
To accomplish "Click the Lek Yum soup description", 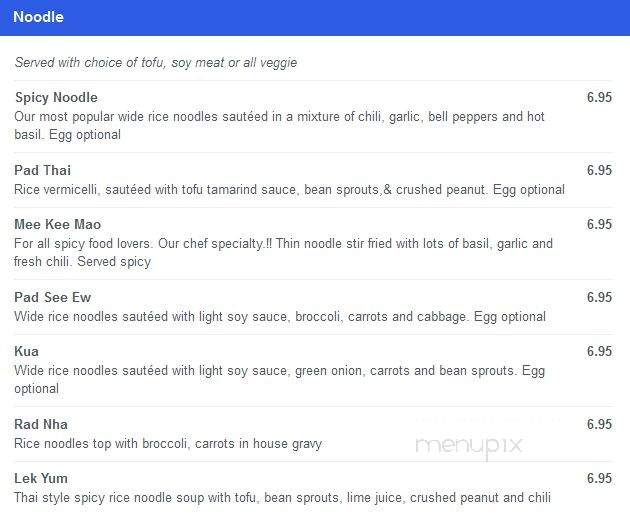I will (282, 498).
